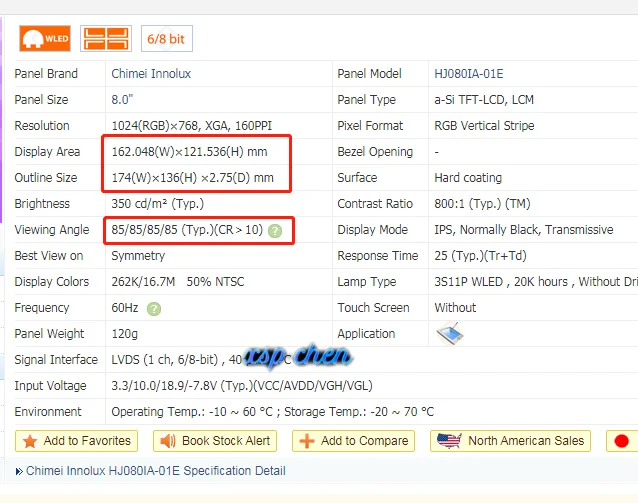Click the tablet Application icon

(450, 334)
